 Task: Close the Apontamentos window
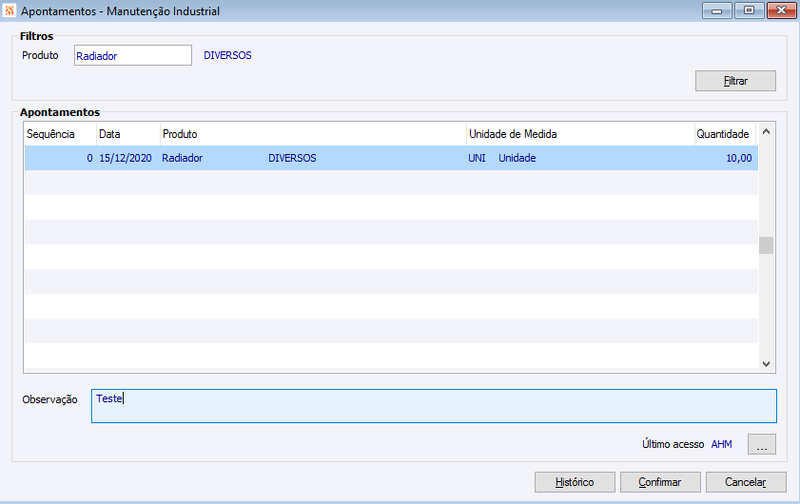(781, 10)
